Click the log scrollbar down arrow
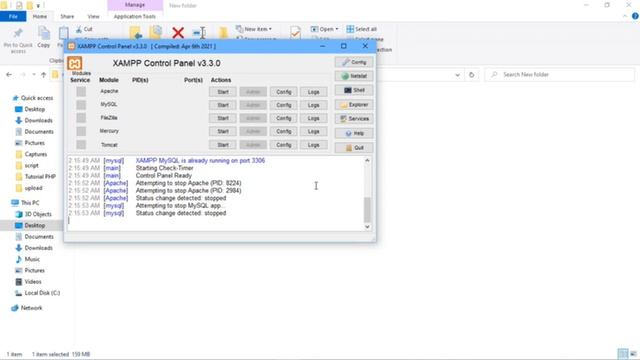Viewport: 640px width, 360px height. click(x=367, y=227)
